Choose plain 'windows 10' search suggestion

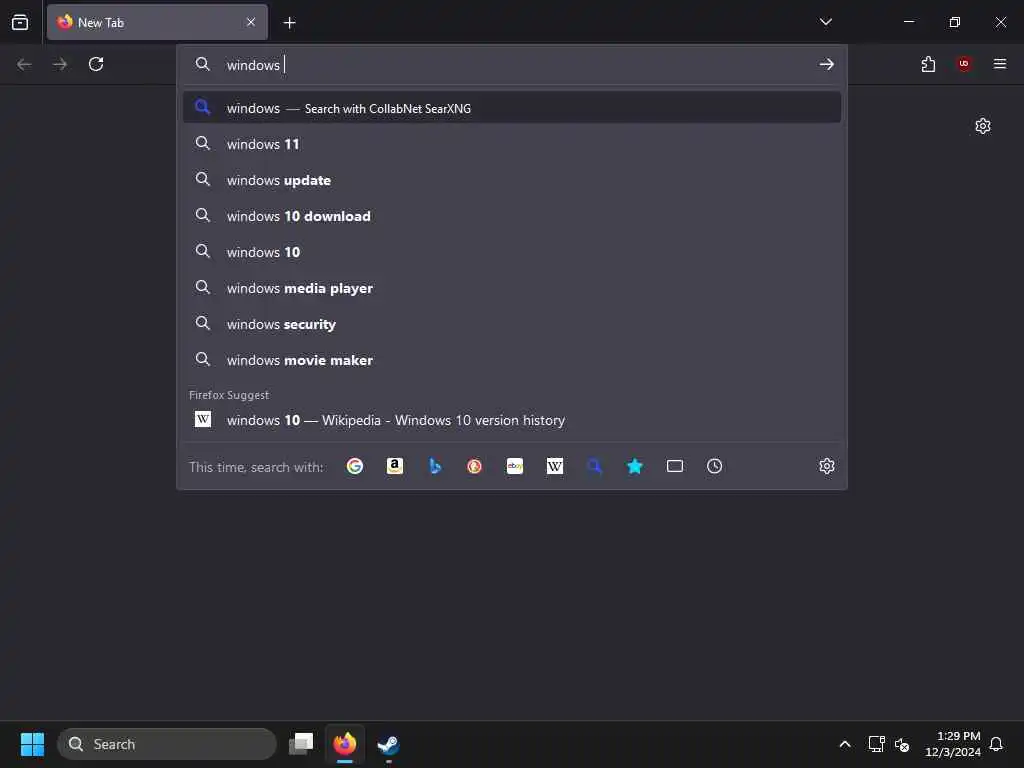[512, 251]
